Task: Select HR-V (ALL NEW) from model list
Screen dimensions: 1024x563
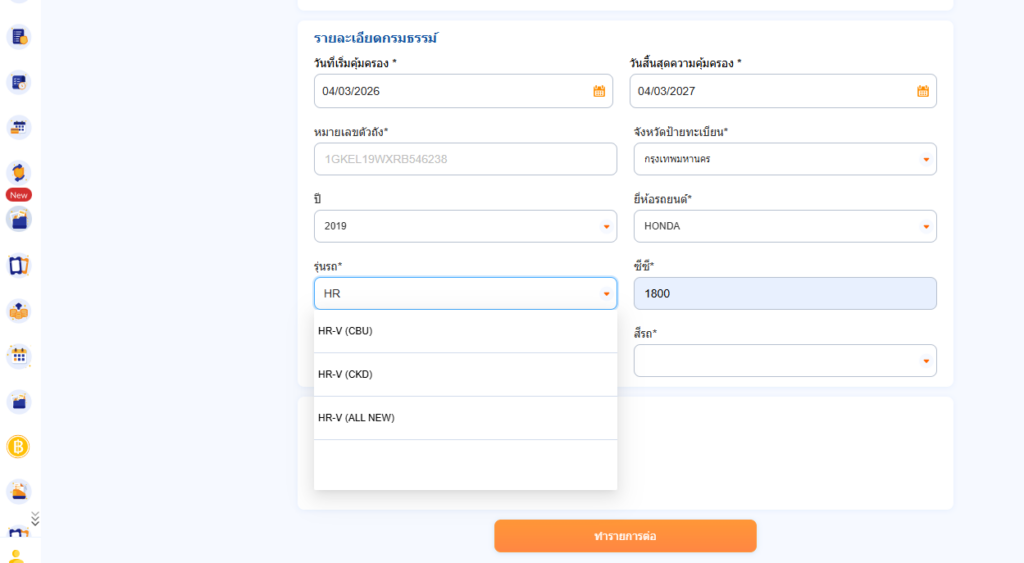Action: 465,417
